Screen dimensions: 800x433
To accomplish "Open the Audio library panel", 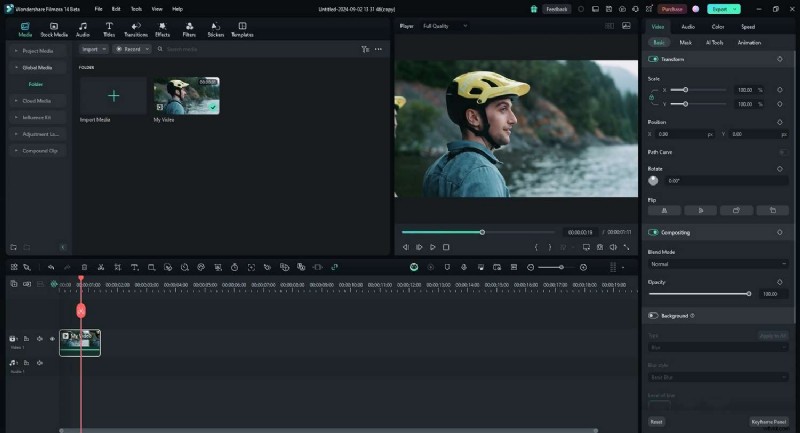I will (x=83, y=30).
